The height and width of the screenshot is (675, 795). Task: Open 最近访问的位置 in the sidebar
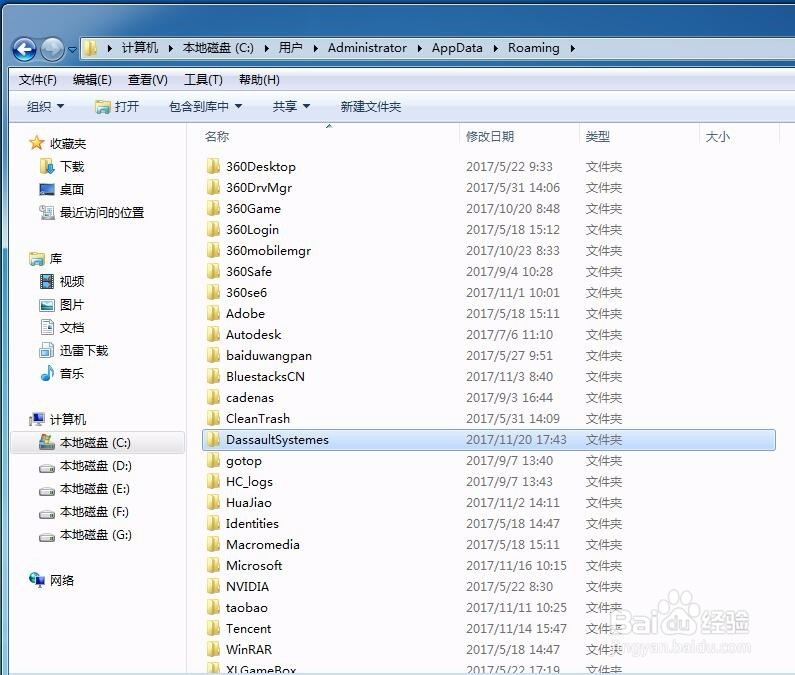point(92,212)
